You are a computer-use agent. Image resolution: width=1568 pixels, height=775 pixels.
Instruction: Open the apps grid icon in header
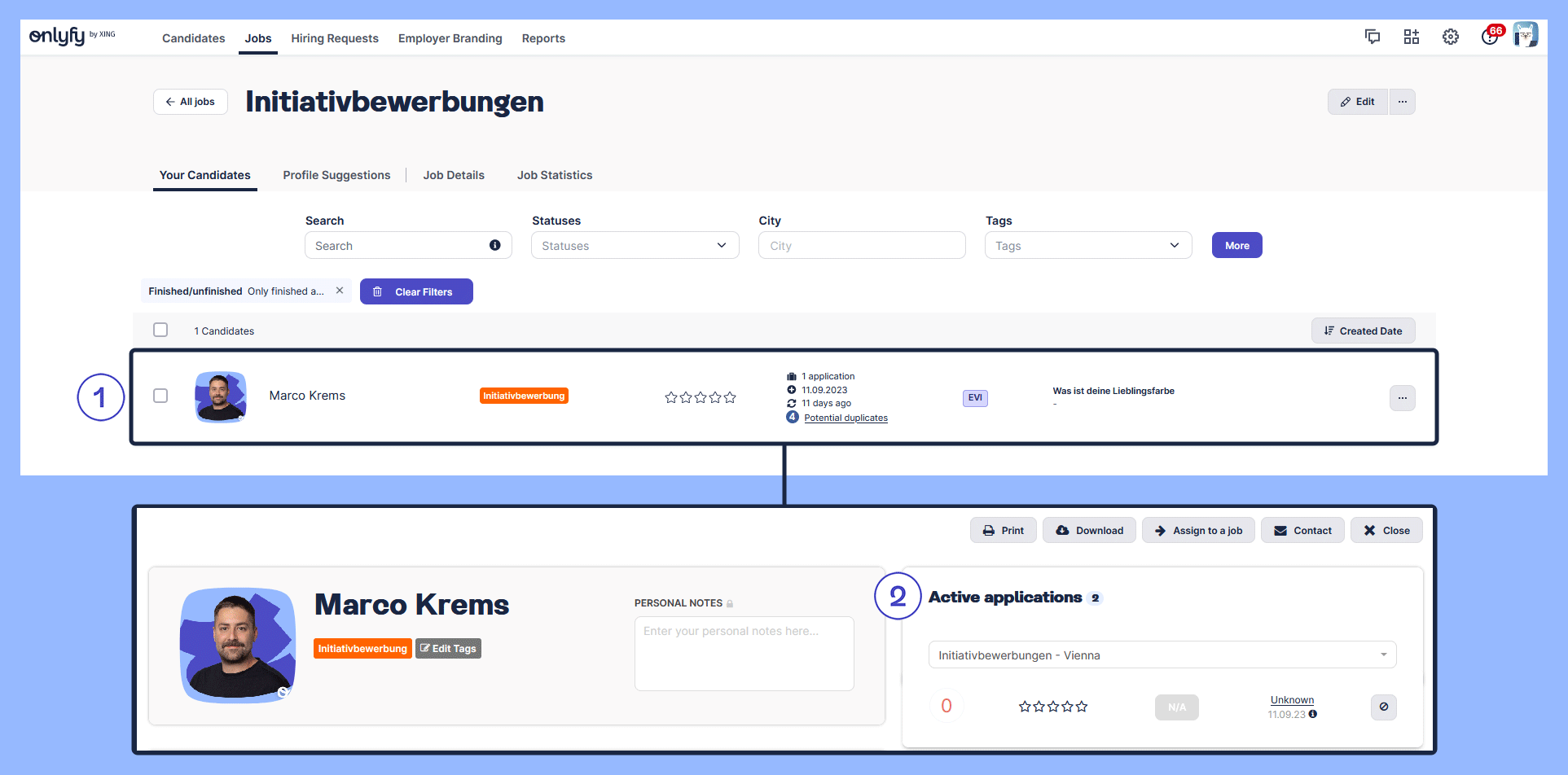pos(1412,37)
